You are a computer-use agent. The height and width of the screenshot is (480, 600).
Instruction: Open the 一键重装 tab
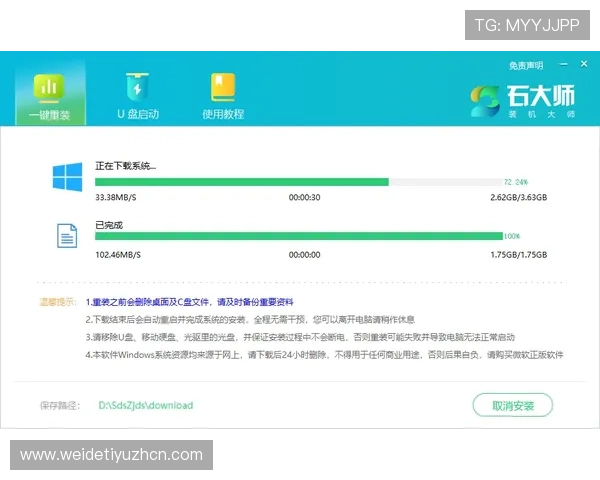pyautogui.click(x=50, y=93)
